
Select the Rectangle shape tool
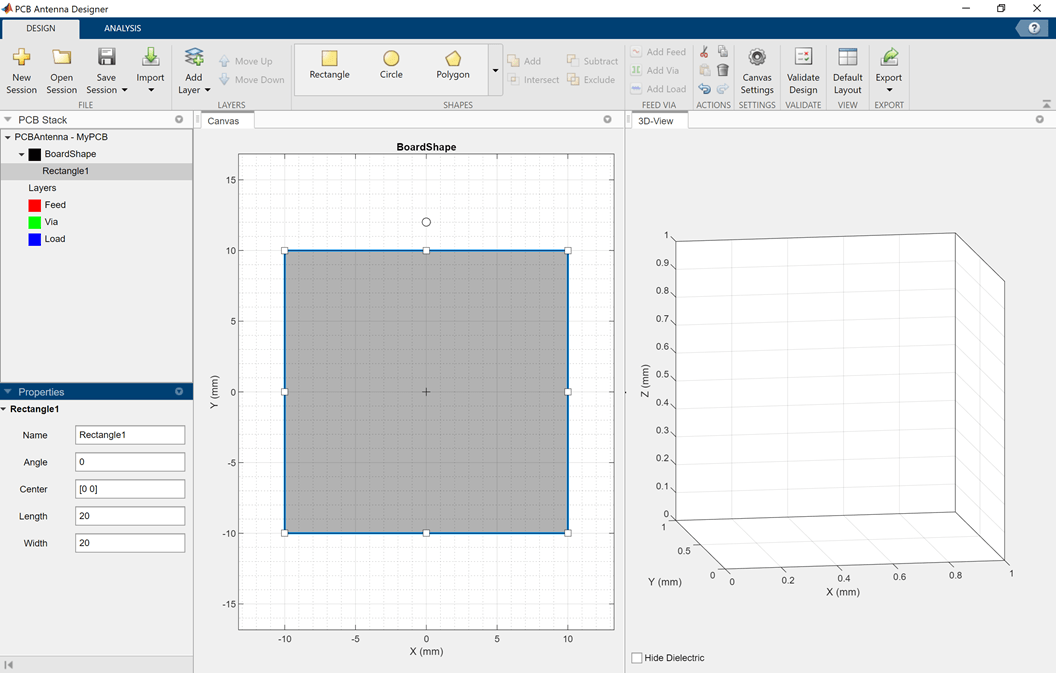pyautogui.click(x=329, y=65)
